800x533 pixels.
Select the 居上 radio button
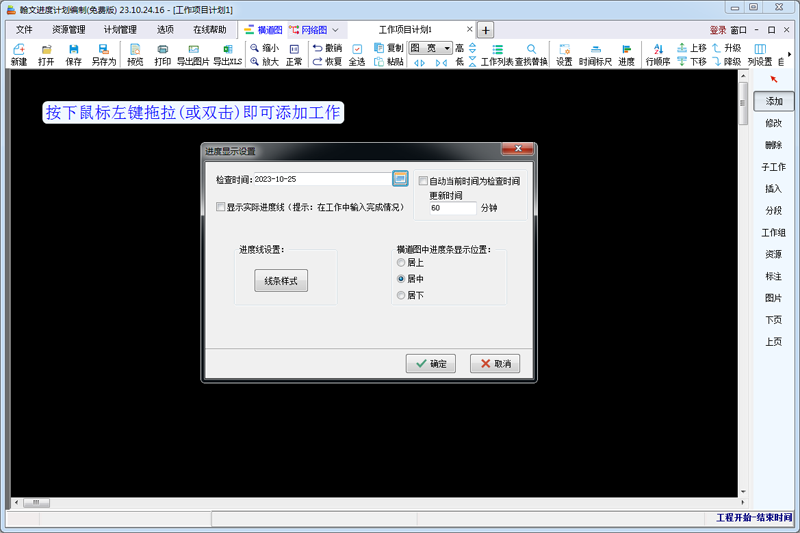point(402,262)
